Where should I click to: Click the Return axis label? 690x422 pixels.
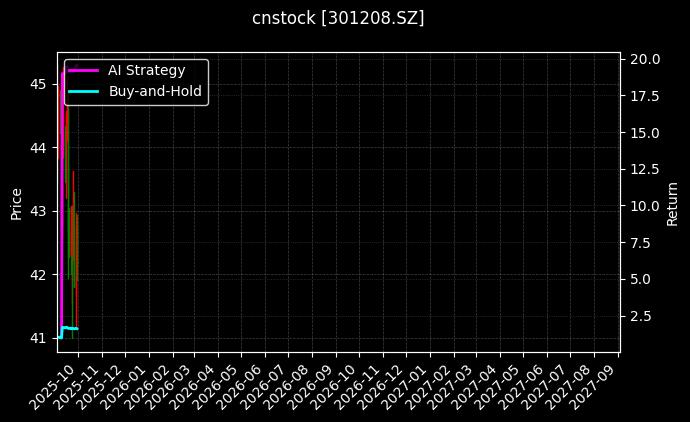(672, 202)
